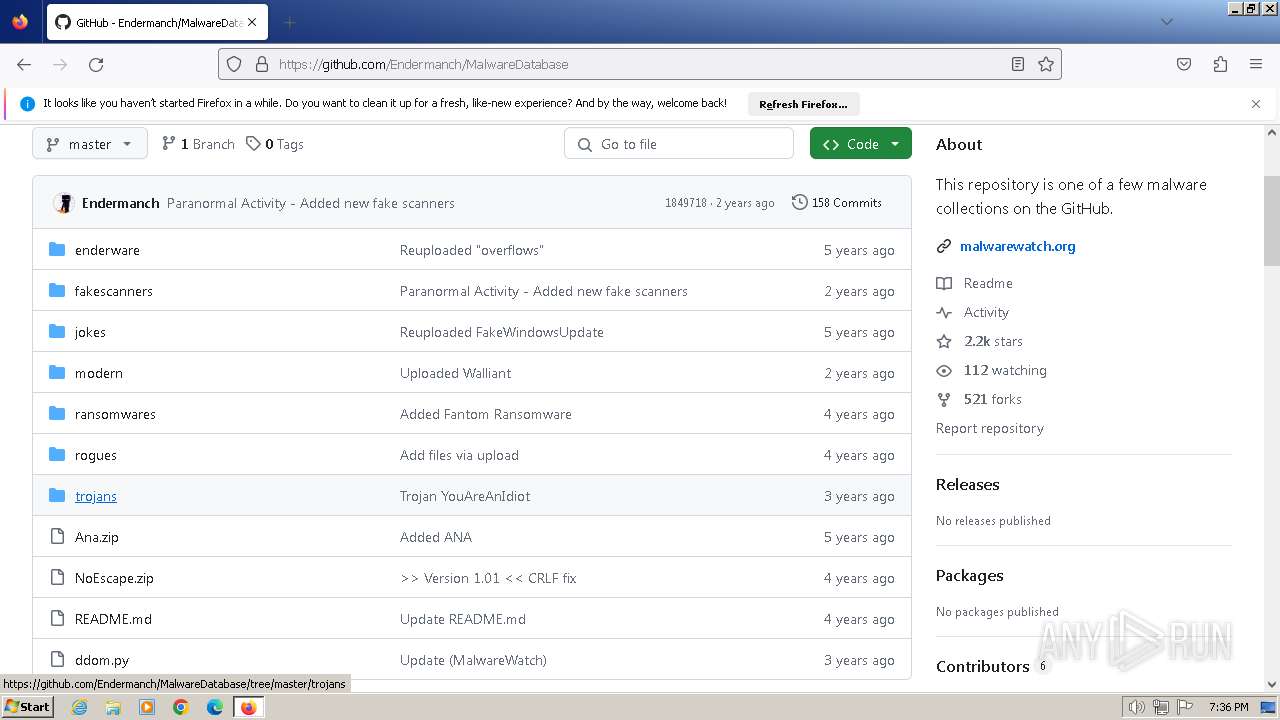
Task: View the 0 Tags link
Action: (275, 144)
